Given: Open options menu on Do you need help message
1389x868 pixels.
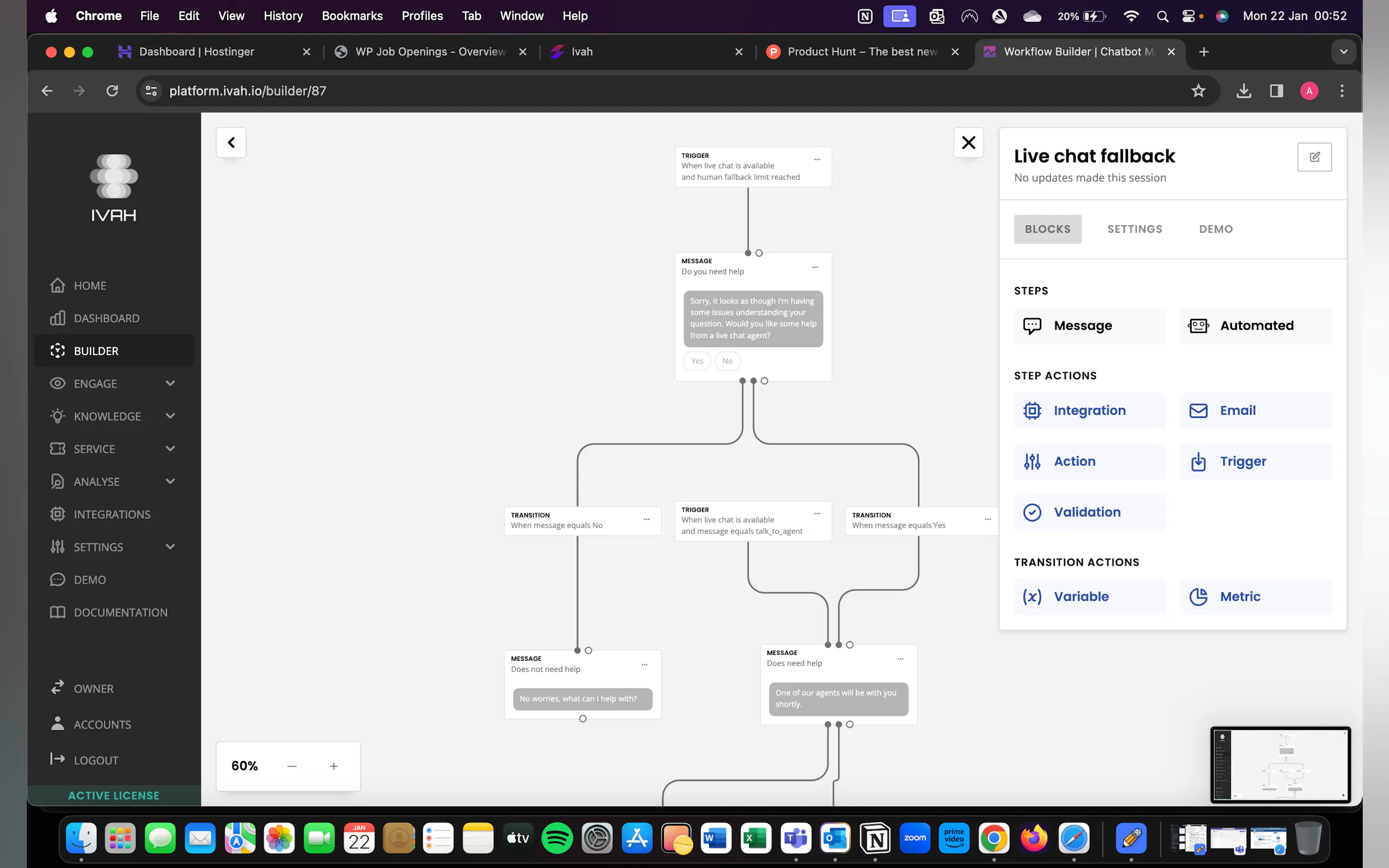Looking at the screenshot, I should click(815, 267).
